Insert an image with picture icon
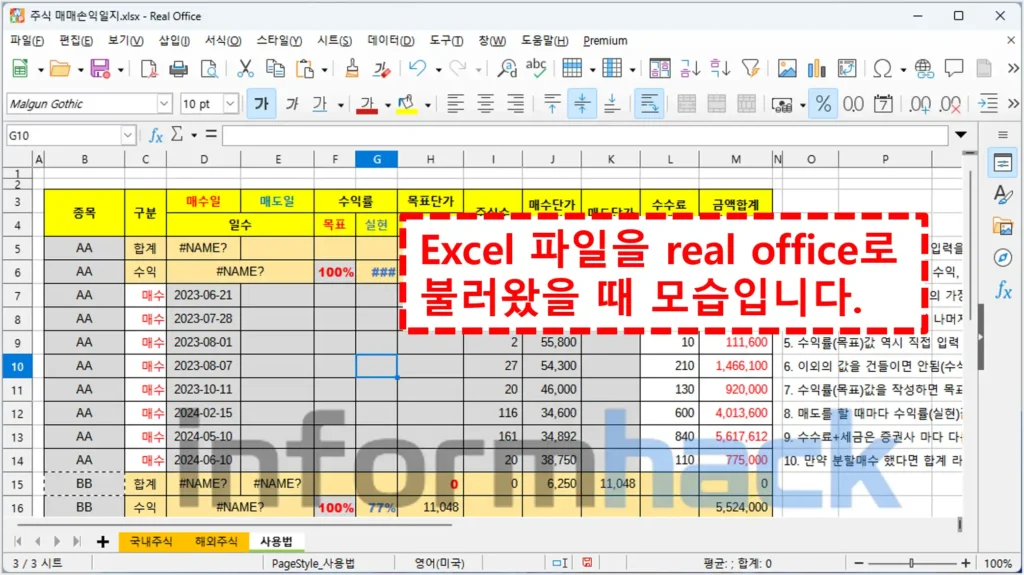The width and height of the screenshot is (1024, 575). coord(786,69)
